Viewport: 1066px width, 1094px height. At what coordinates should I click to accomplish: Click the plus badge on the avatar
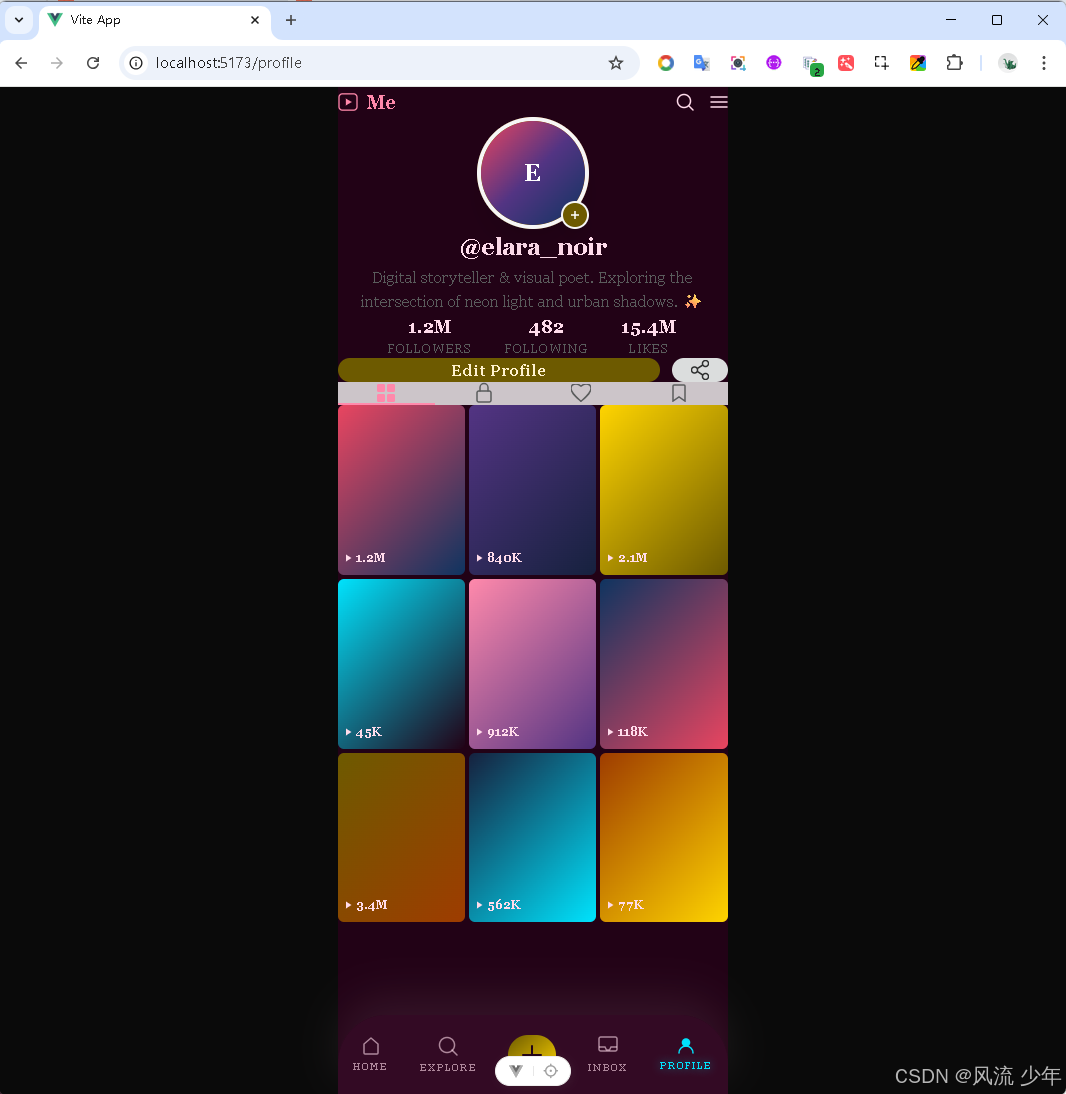click(575, 216)
